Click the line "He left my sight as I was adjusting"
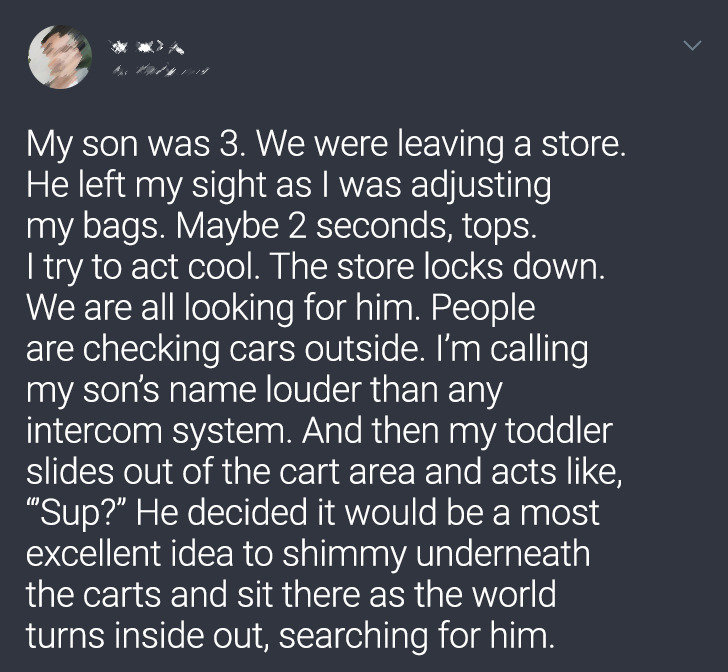 (x=288, y=185)
